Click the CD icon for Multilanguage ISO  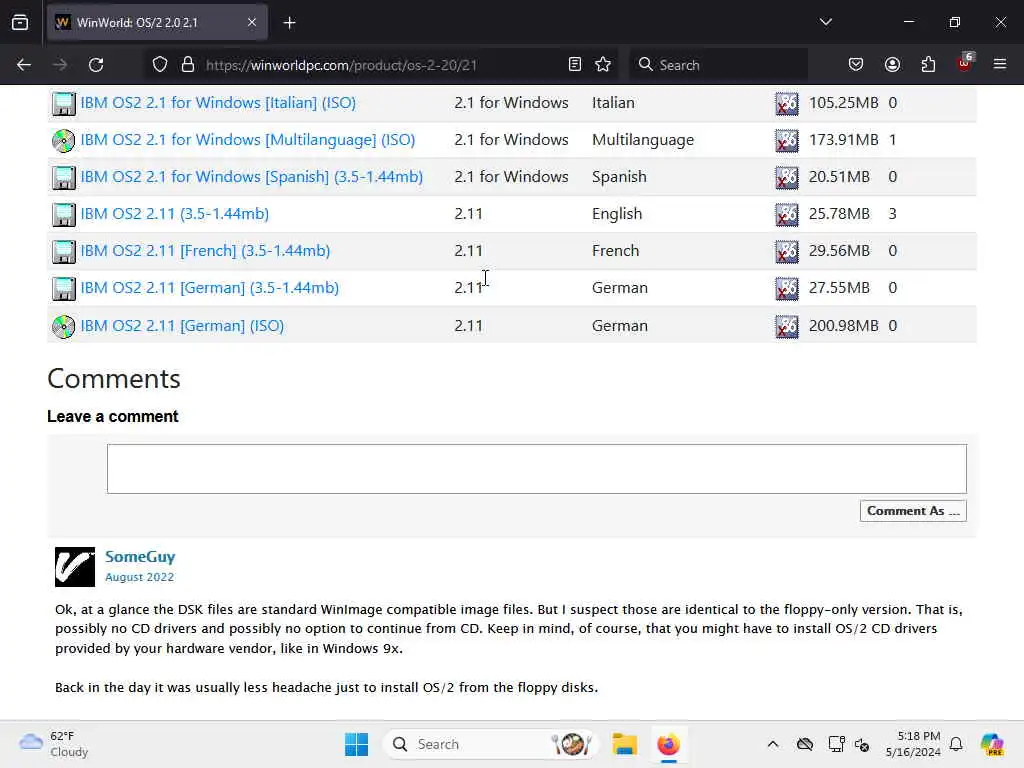(x=63, y=140)
